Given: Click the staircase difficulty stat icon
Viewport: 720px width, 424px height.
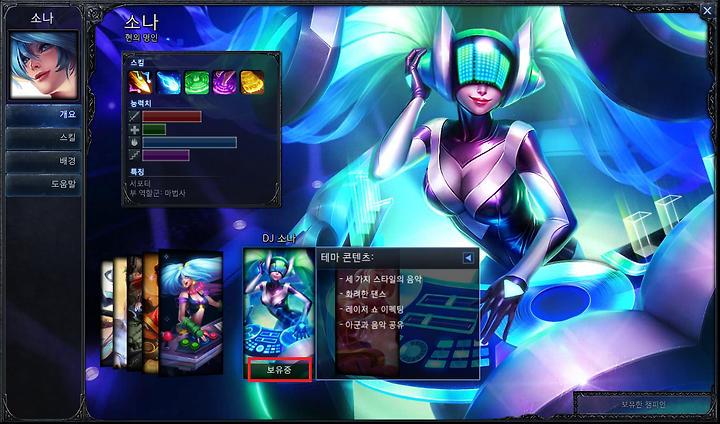Looking at the screenshot, I should point(135,155).
